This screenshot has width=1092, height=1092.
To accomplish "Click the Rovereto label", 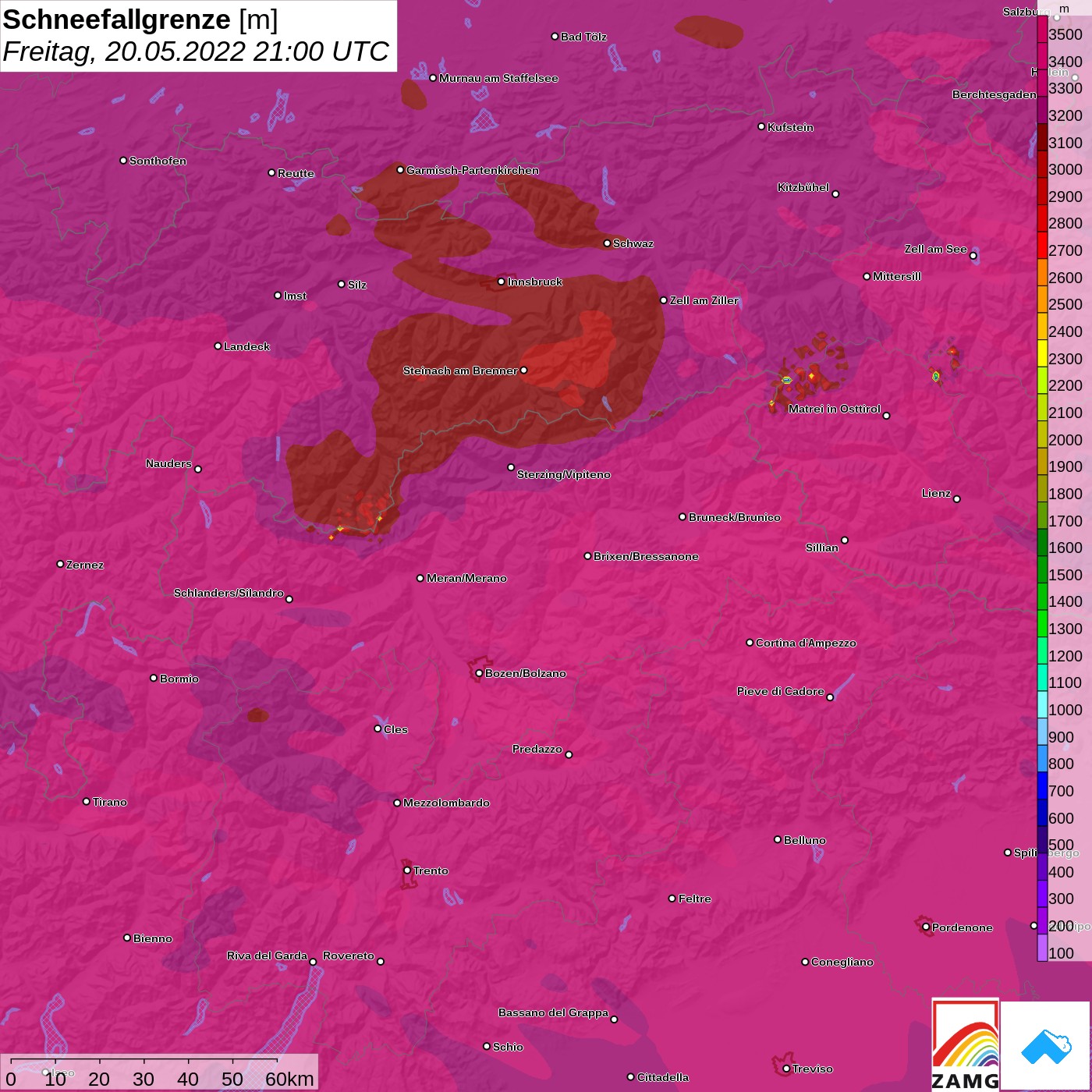I will pyautogui.click(x=349, y=955).
